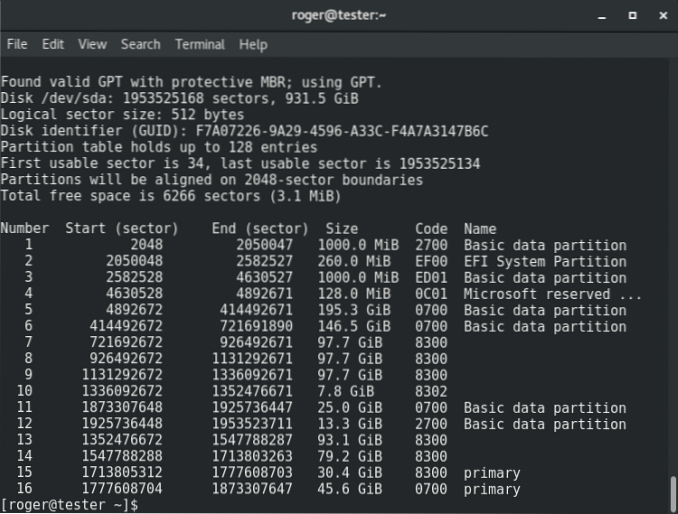Click start sector 1777608704
678x514 pixels.
pos(122,488)
